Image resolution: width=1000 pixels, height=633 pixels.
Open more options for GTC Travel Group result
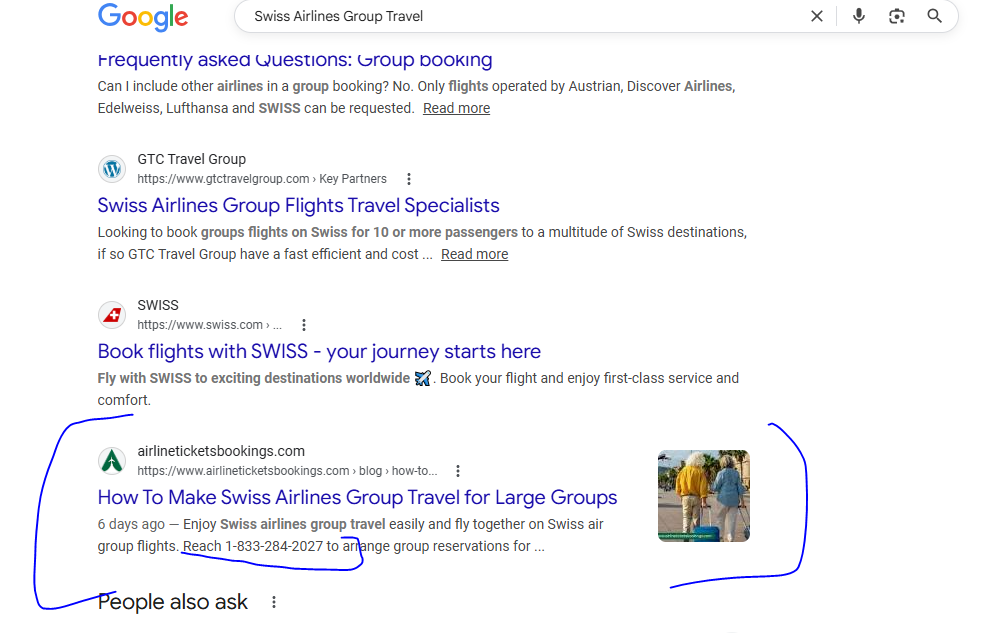tap(409, 179)
